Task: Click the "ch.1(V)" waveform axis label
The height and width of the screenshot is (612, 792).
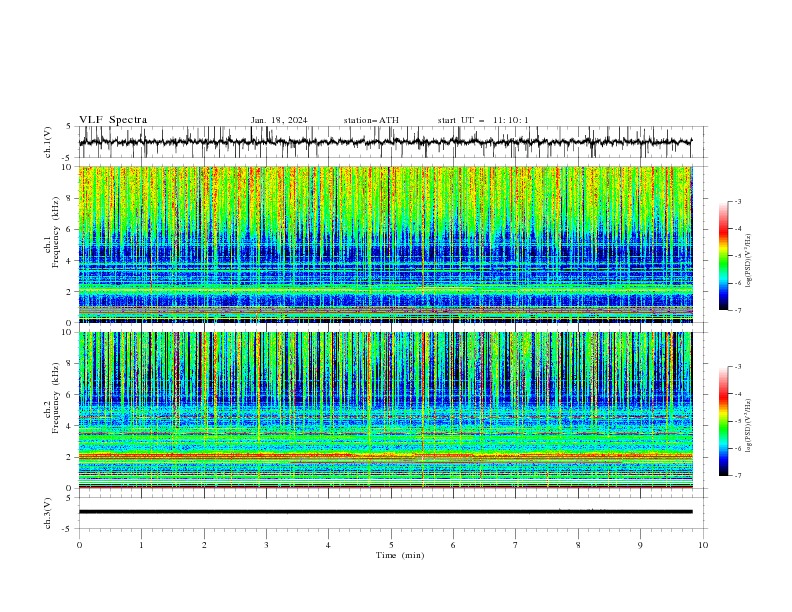Action: click(47, 142)
